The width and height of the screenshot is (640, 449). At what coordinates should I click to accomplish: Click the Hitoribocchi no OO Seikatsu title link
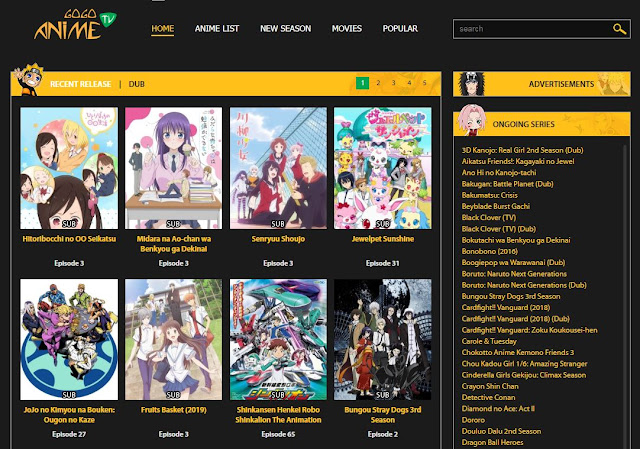pos(69,239)
